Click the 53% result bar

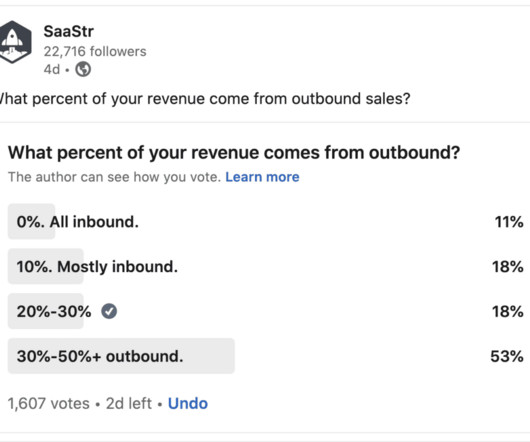pyautogui.click(x=121, y=356)
